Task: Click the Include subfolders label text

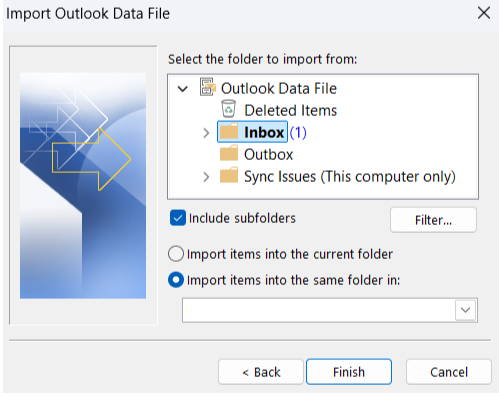Action: pyautogui.click(x=242, y=218)
